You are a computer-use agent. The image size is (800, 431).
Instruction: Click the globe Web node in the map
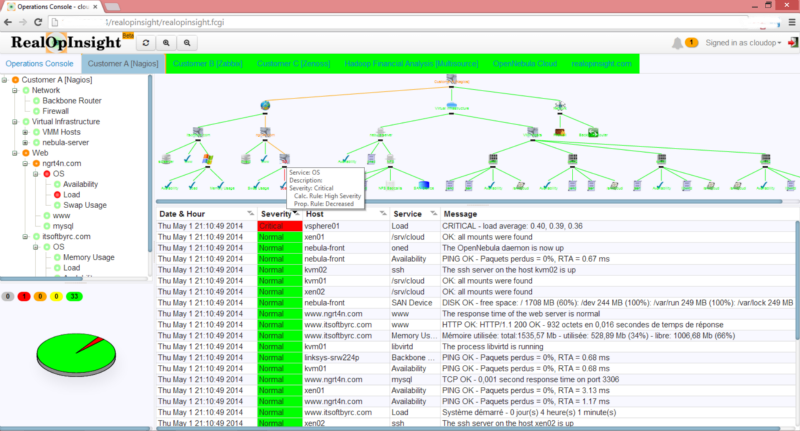(265, 106)
